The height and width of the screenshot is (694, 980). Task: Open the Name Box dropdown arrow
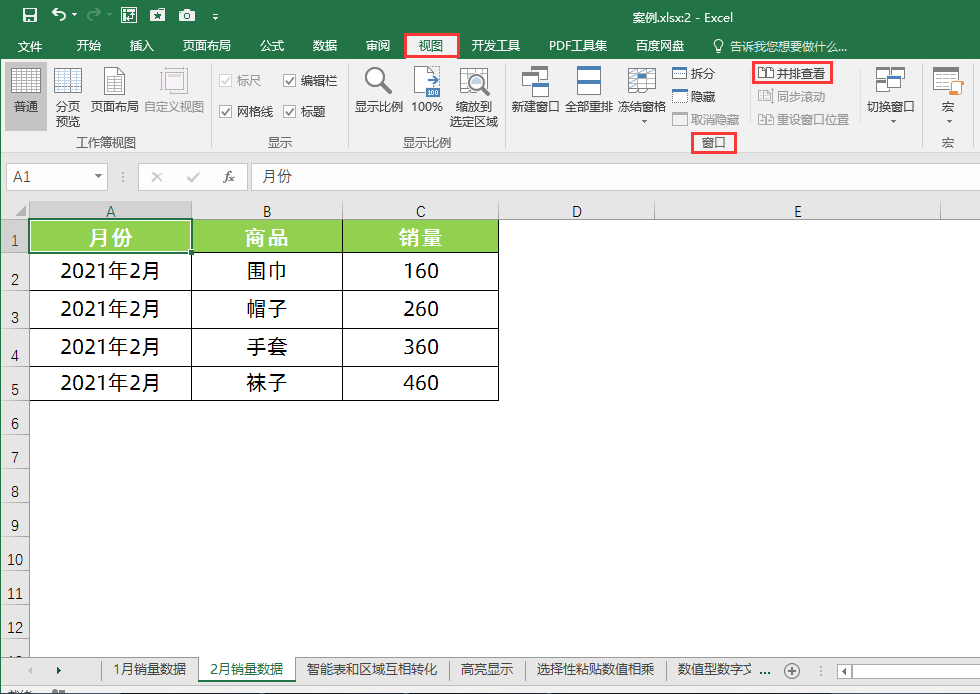pyautogui.click(x=98, y=176)
